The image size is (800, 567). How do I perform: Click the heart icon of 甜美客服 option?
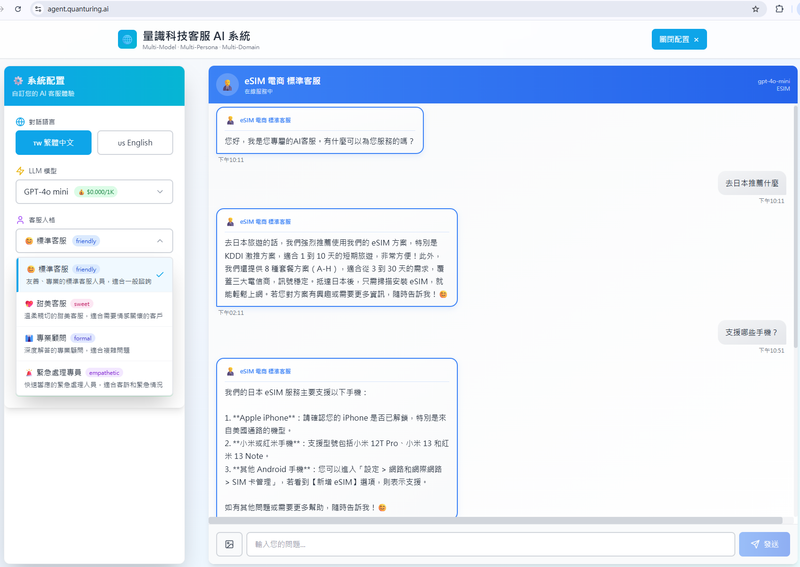click(29, 304)
